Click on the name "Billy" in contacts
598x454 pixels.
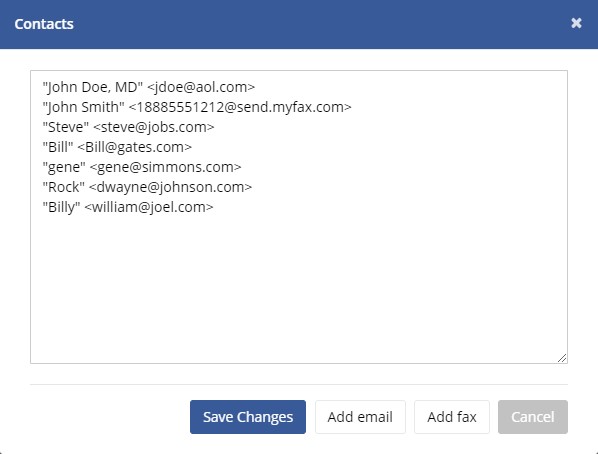[61, 207]
